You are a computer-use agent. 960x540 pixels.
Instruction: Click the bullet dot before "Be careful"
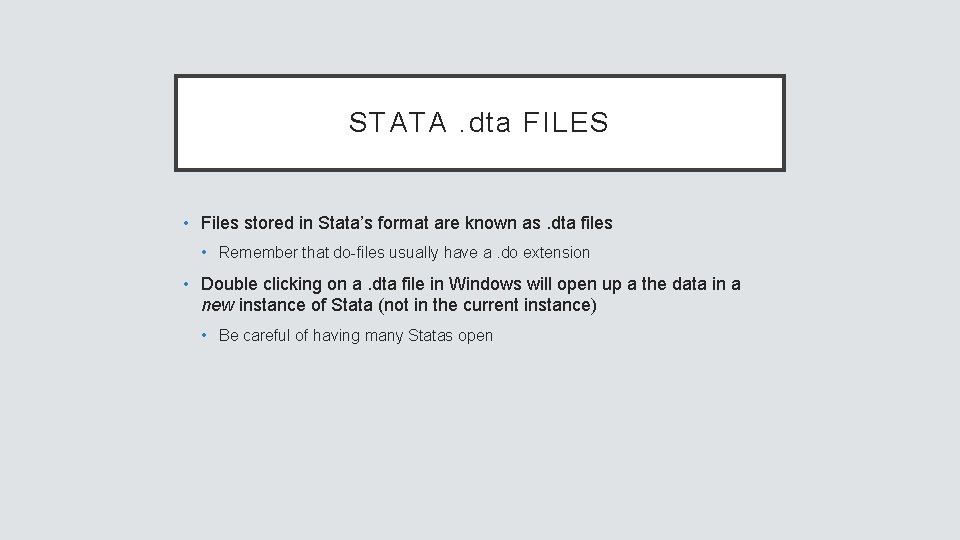(205, 336)
